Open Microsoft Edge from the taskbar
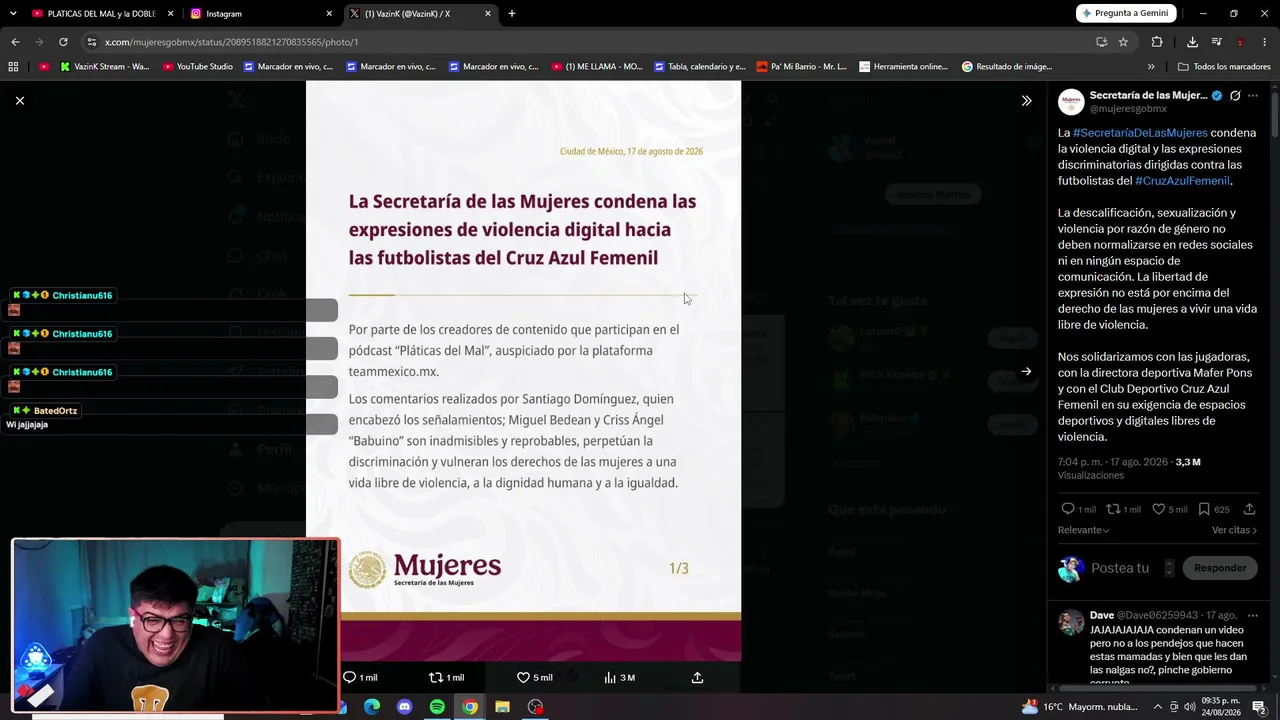The height and width of the screenshot is (720, 1280). click(x=372, y=707)
